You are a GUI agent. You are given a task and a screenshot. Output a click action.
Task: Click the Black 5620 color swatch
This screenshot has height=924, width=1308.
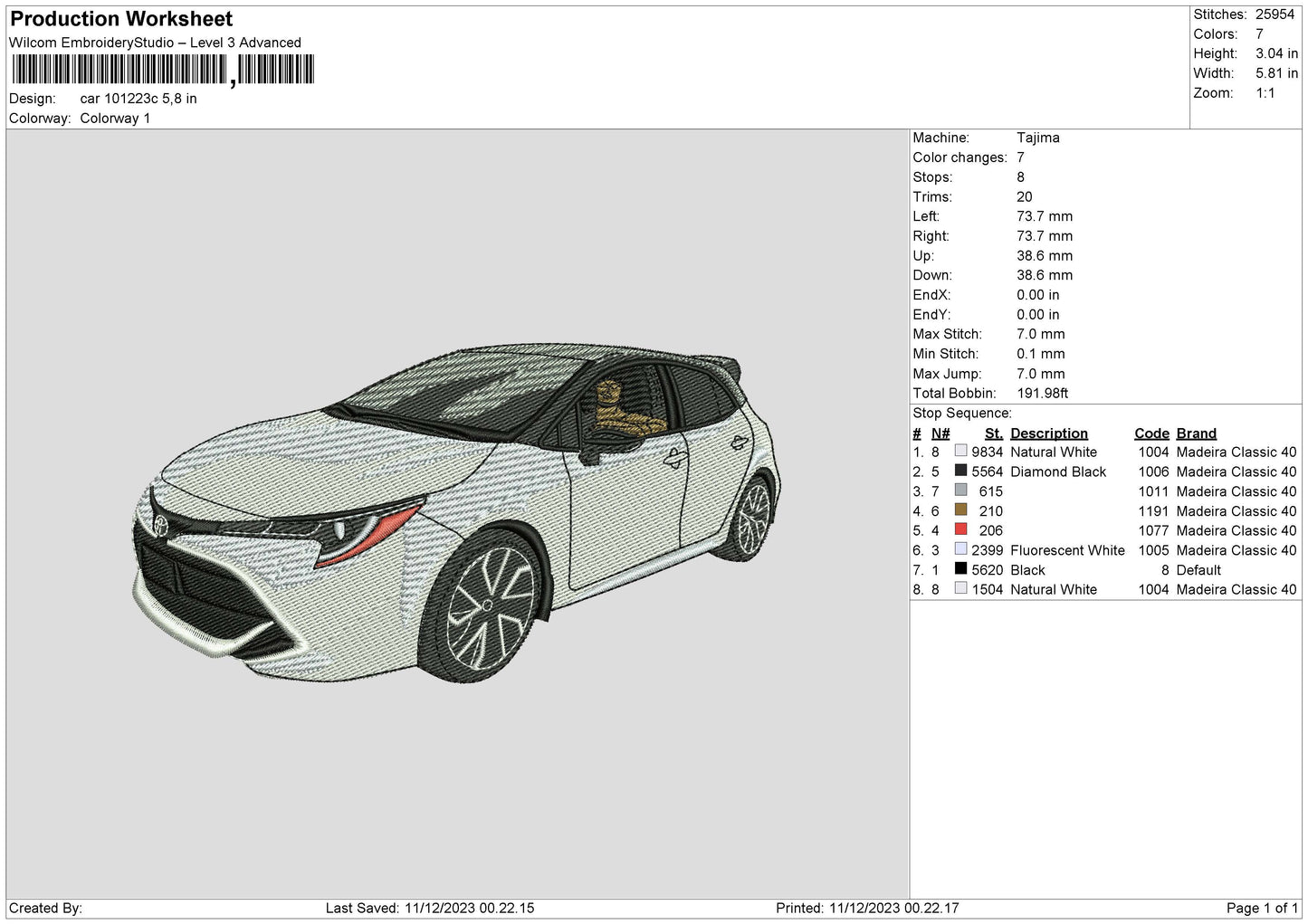[960, 569]
